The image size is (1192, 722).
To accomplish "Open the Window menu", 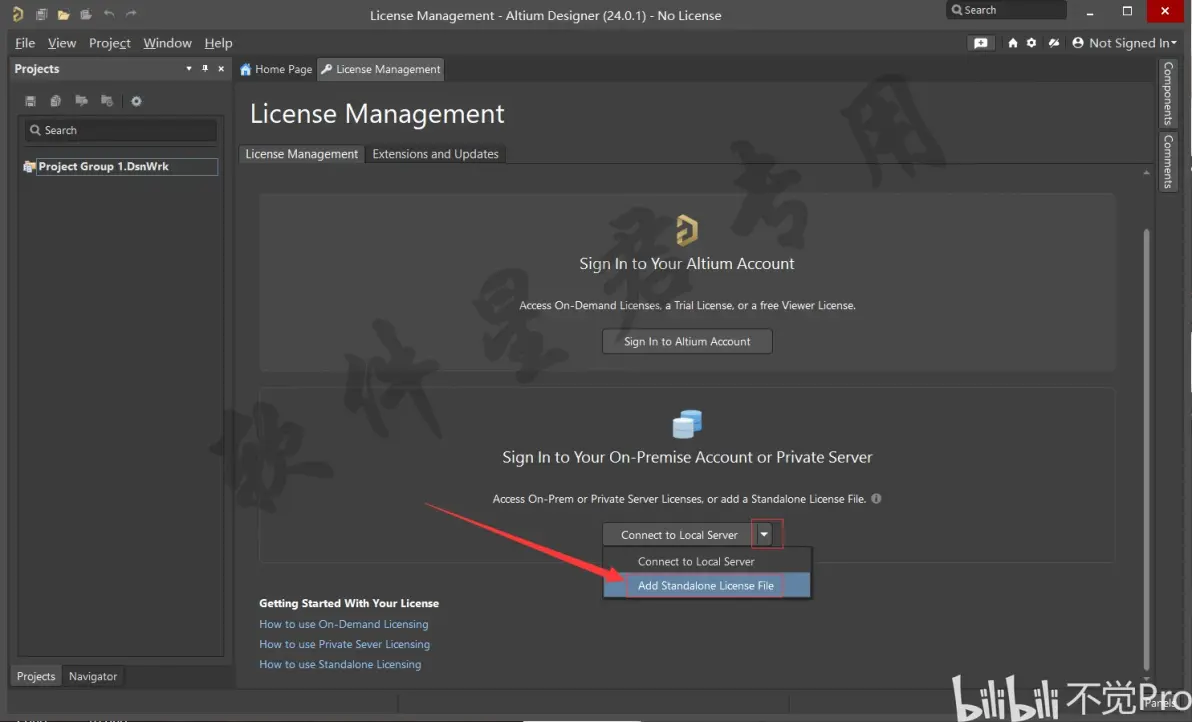I will click(167, 43).
